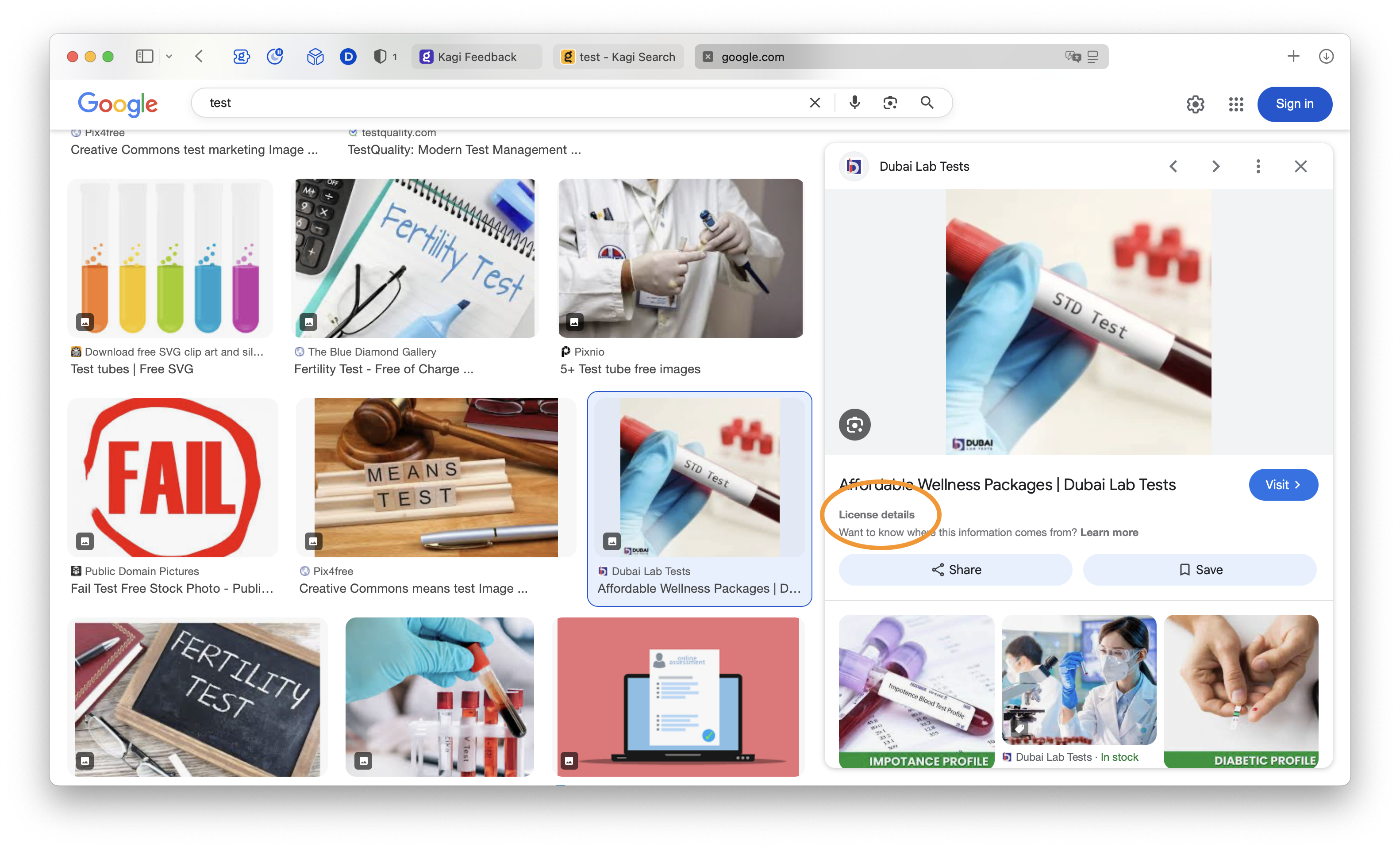1400x851 pixels.
Task: Clear the search box with X icon
Action: [x=815, y=103]
